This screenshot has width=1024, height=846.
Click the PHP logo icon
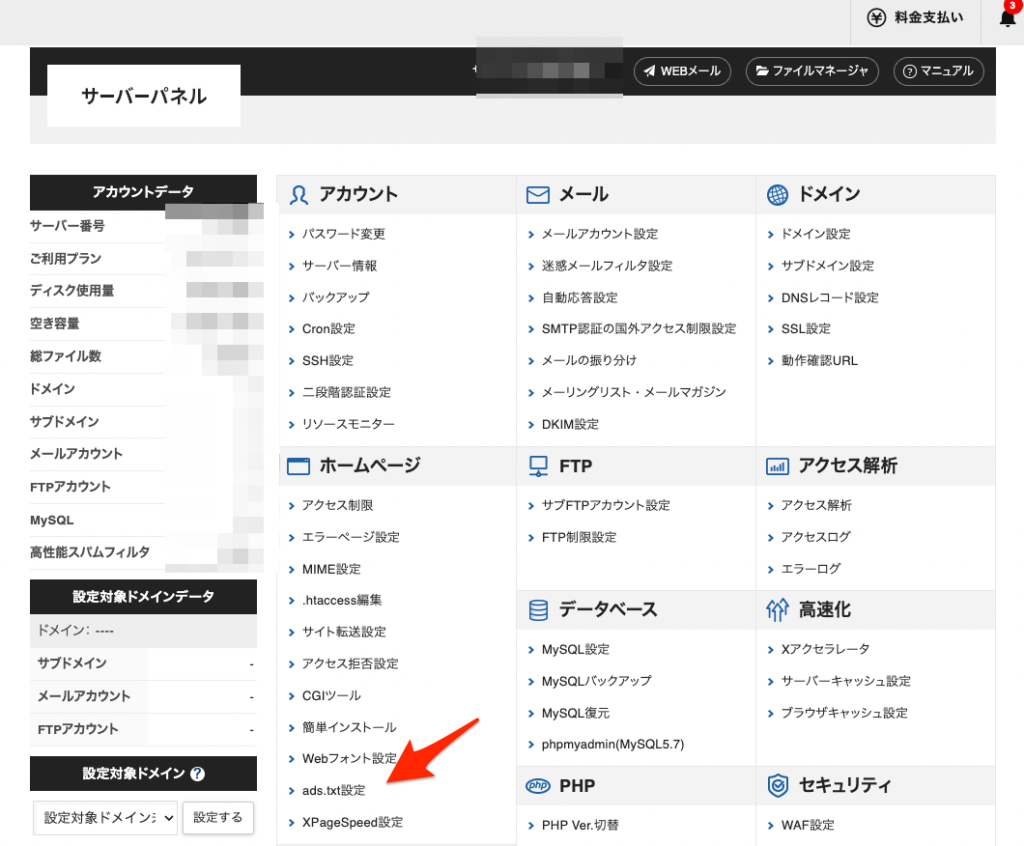click(x=538, y=786)
